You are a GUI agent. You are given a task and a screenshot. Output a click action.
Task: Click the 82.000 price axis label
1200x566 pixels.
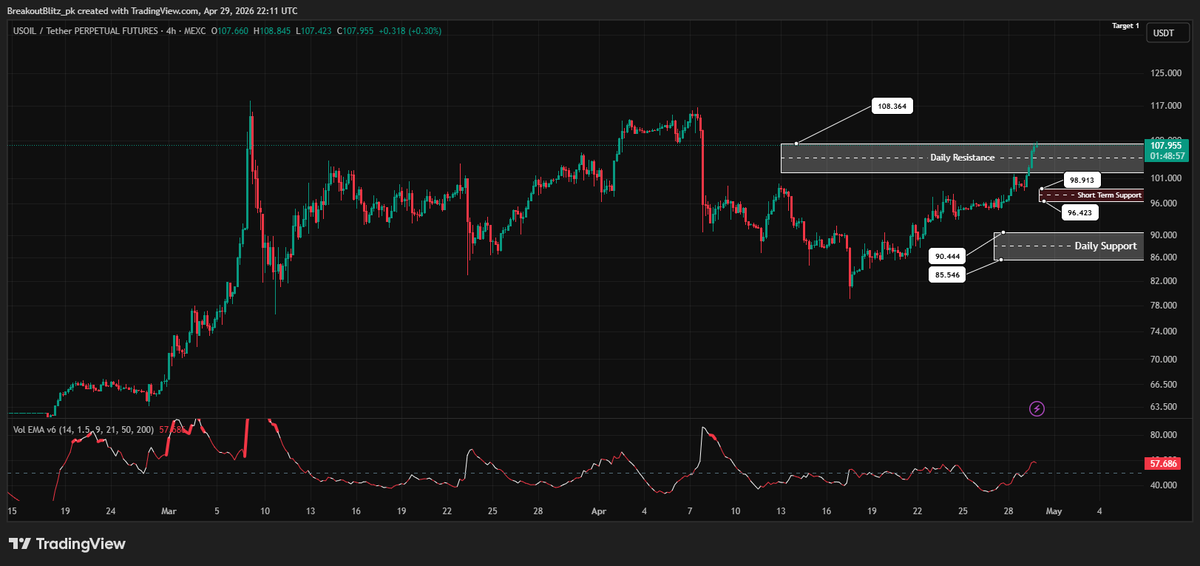point(1164,280)
